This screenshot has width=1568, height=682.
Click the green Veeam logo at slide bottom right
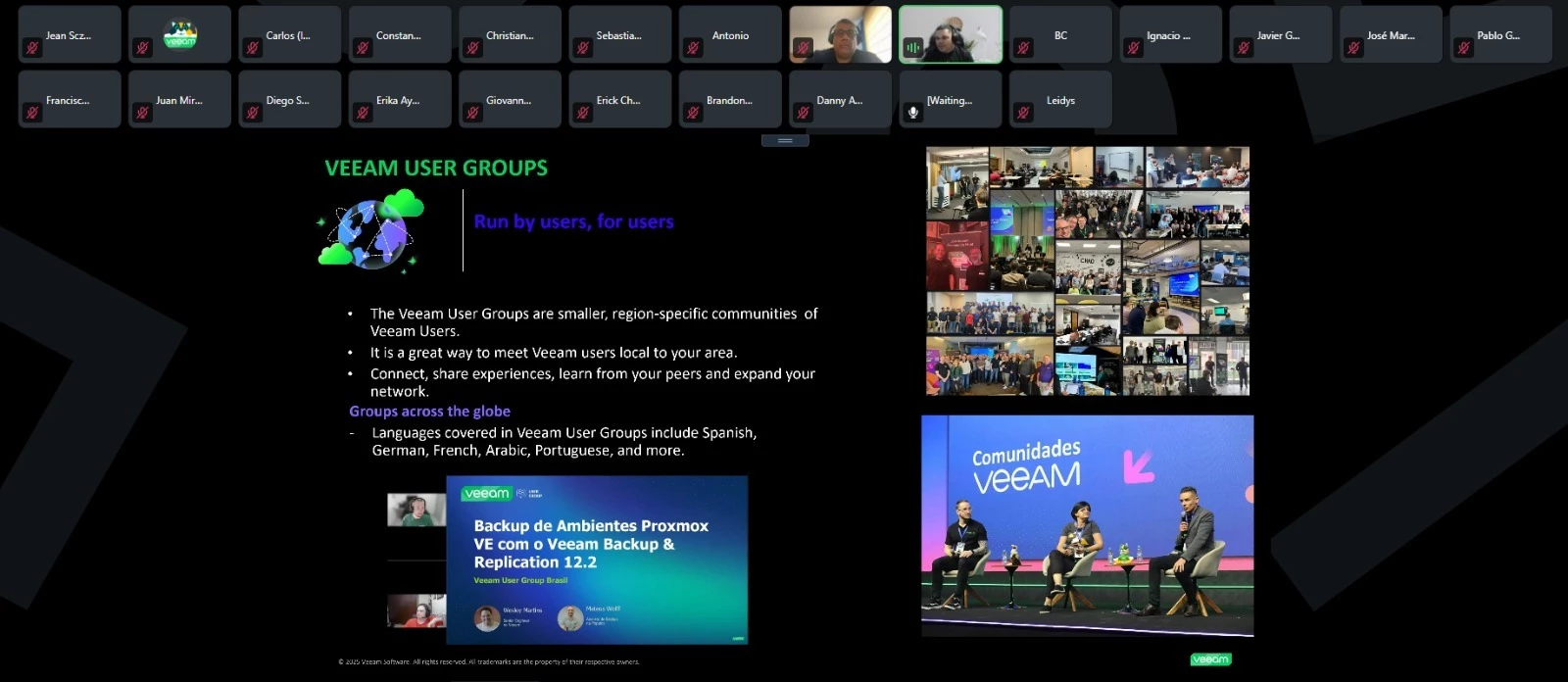click(x=1210, y=659)
